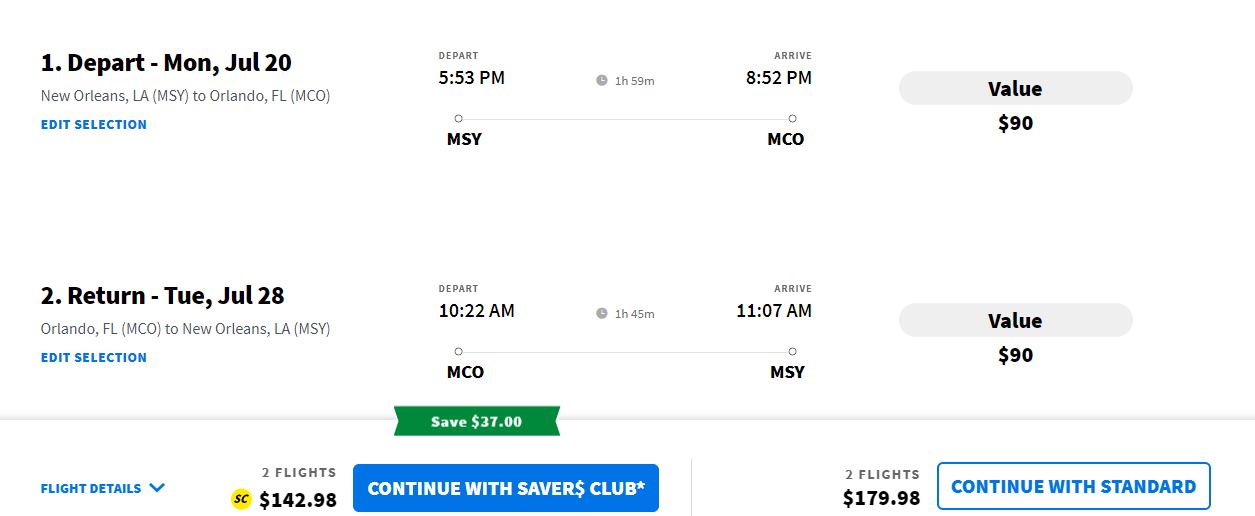Click the $142.98 Saver$ Club total price
This screenshot has height=516, width=1255.
point(298,499)
